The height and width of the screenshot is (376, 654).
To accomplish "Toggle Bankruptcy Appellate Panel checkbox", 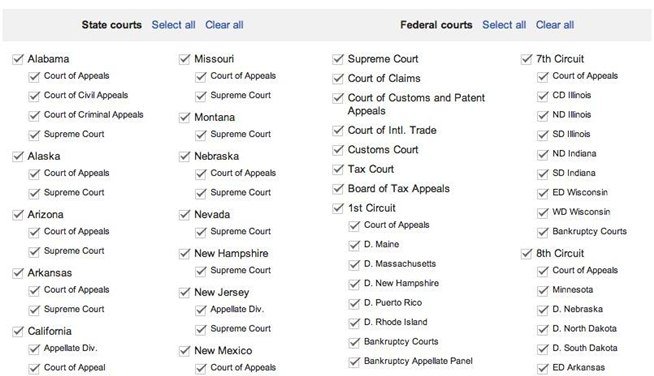I will (354, 361).
